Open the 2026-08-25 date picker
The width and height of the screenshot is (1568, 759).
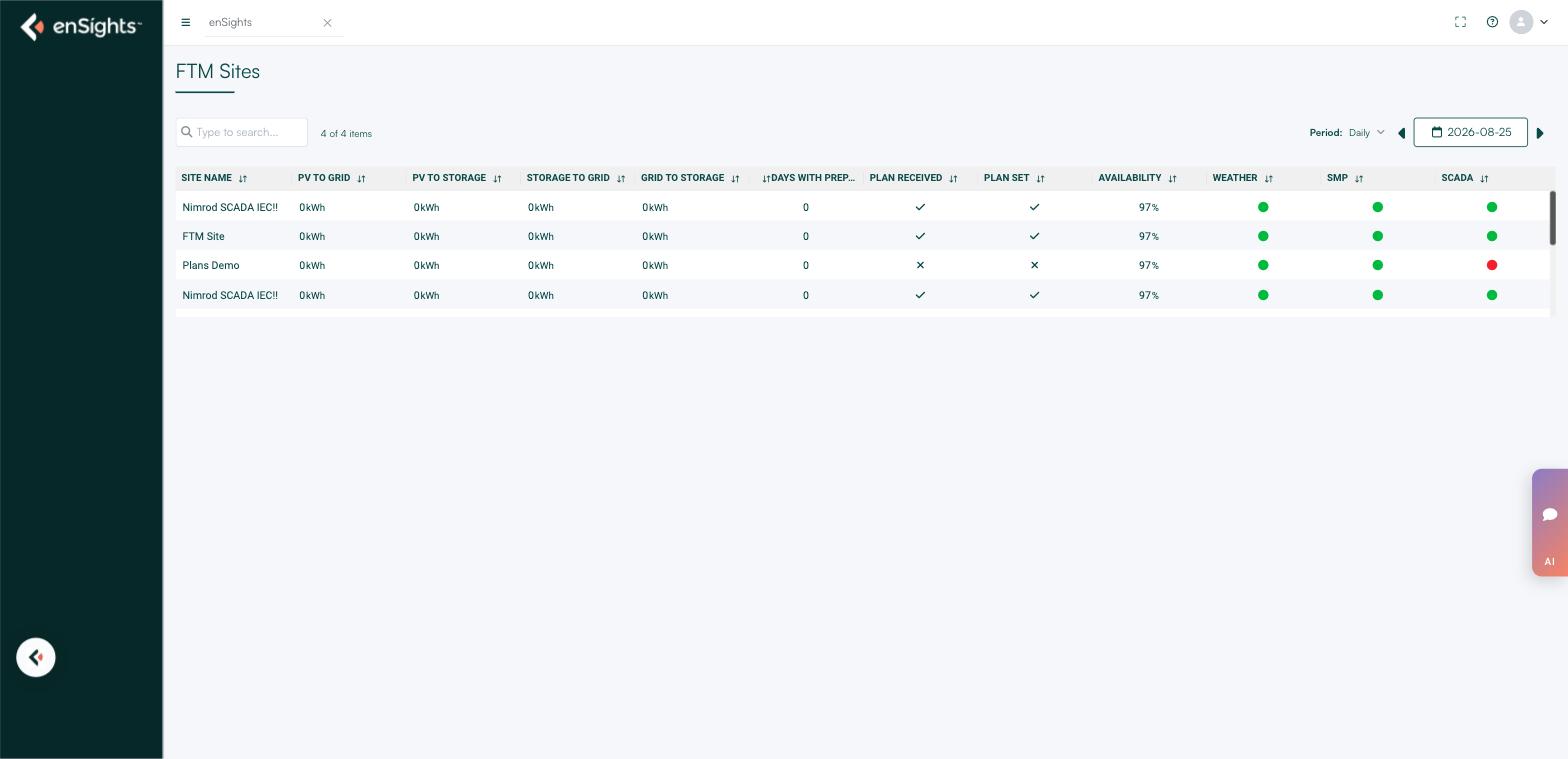(1470, 132)
